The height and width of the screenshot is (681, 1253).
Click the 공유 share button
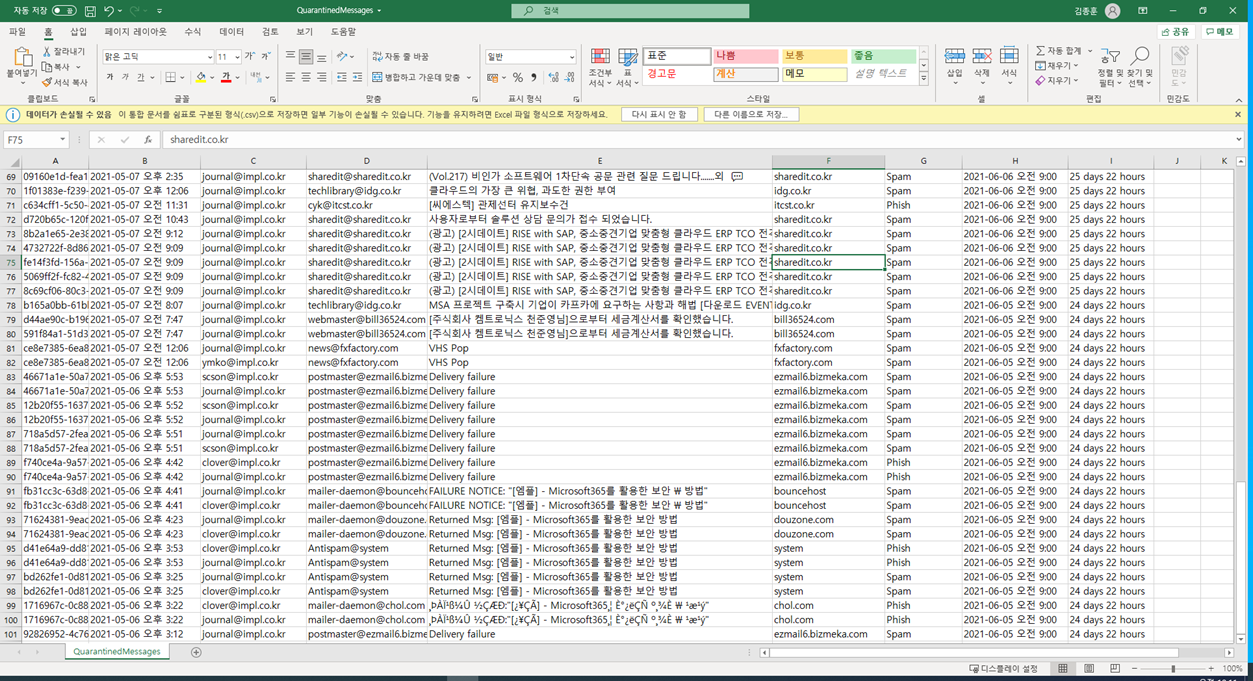(x=1176, y=32)
